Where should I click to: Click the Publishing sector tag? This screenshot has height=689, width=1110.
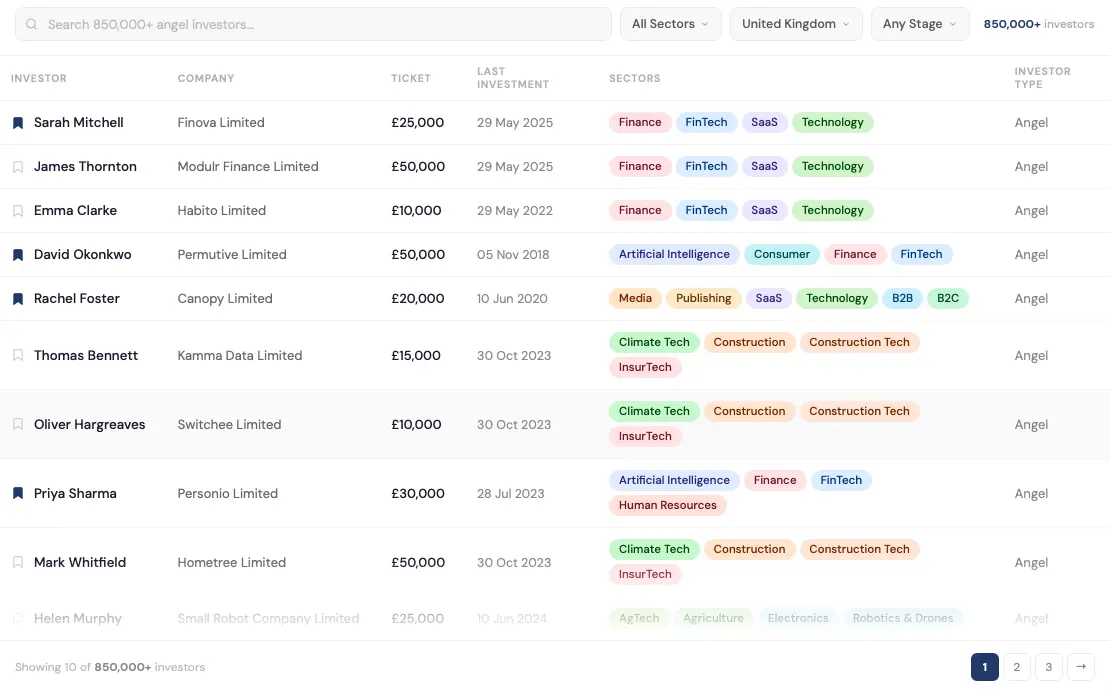(x=703, y=298)
